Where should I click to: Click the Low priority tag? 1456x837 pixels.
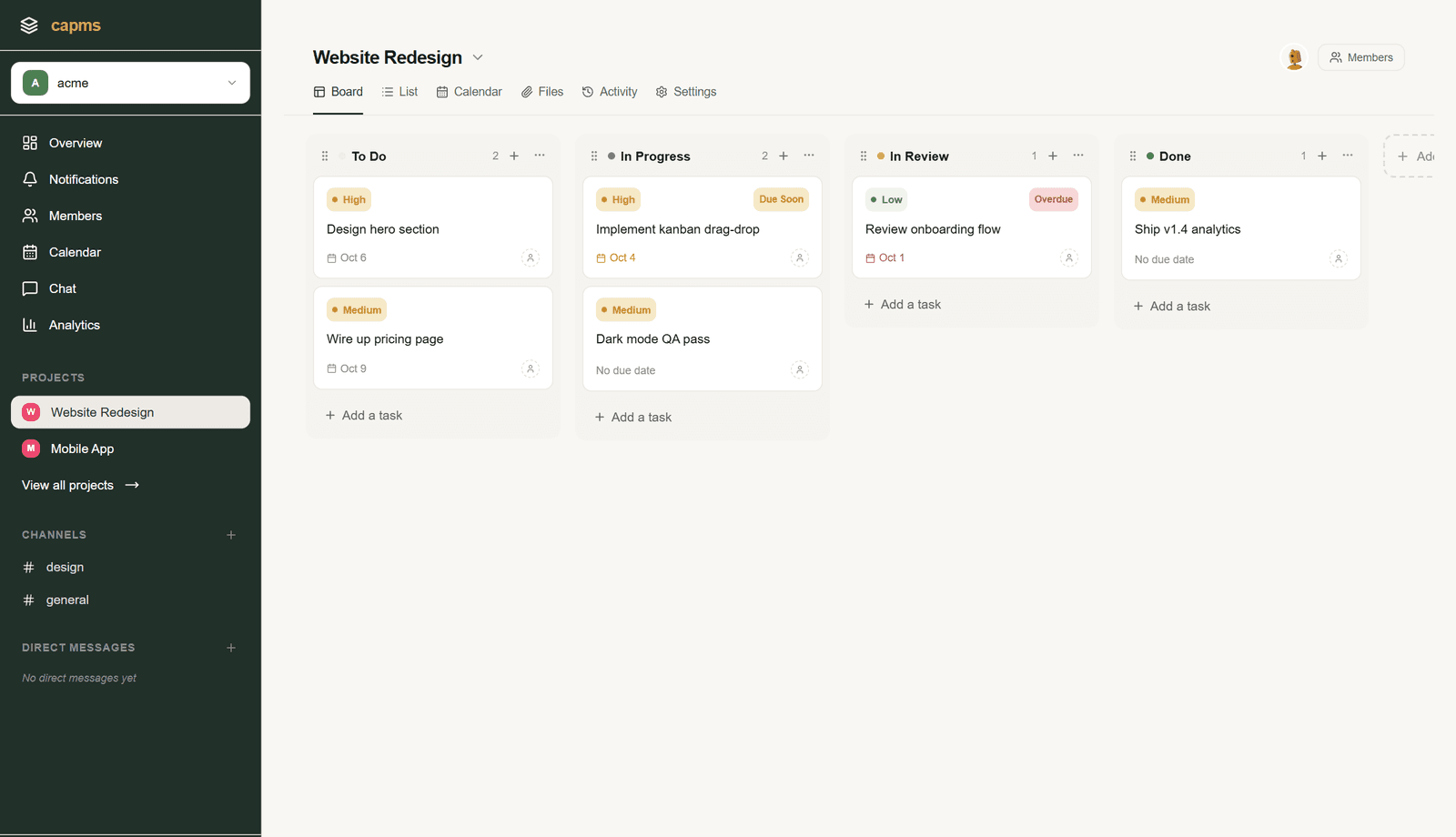(886, 200)
